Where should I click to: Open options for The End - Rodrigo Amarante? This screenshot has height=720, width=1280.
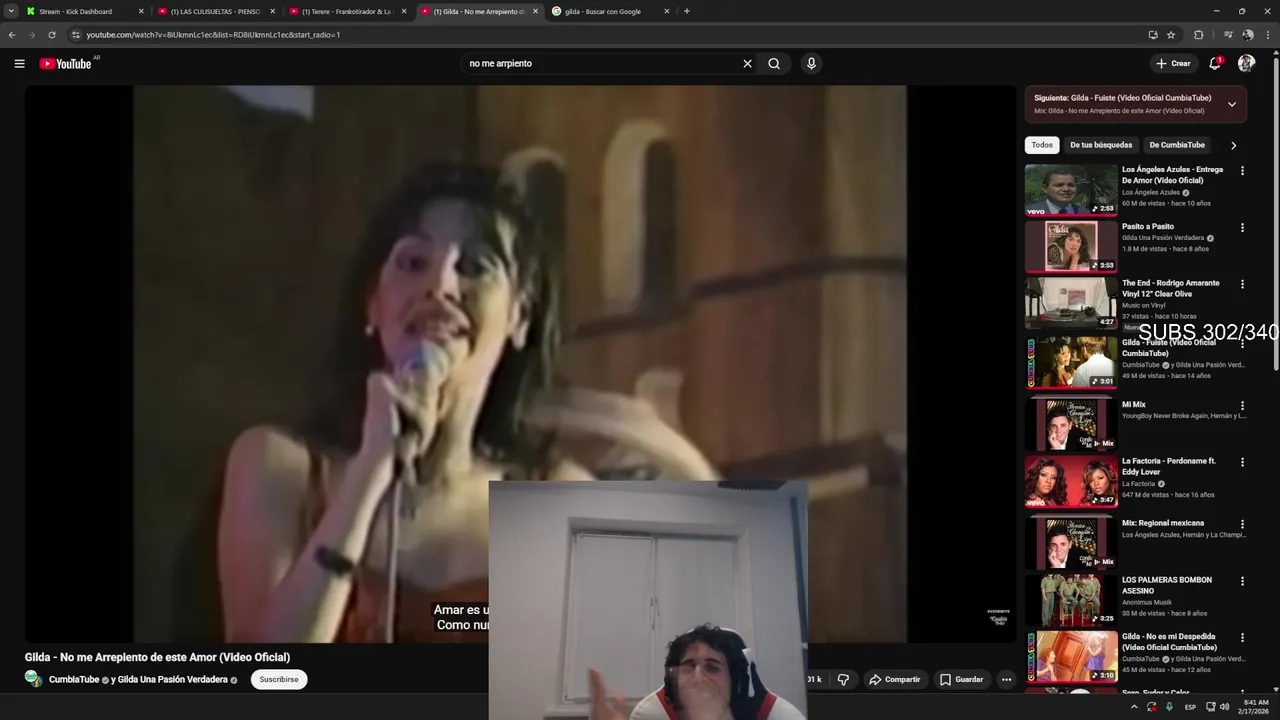pos(1242,284)
